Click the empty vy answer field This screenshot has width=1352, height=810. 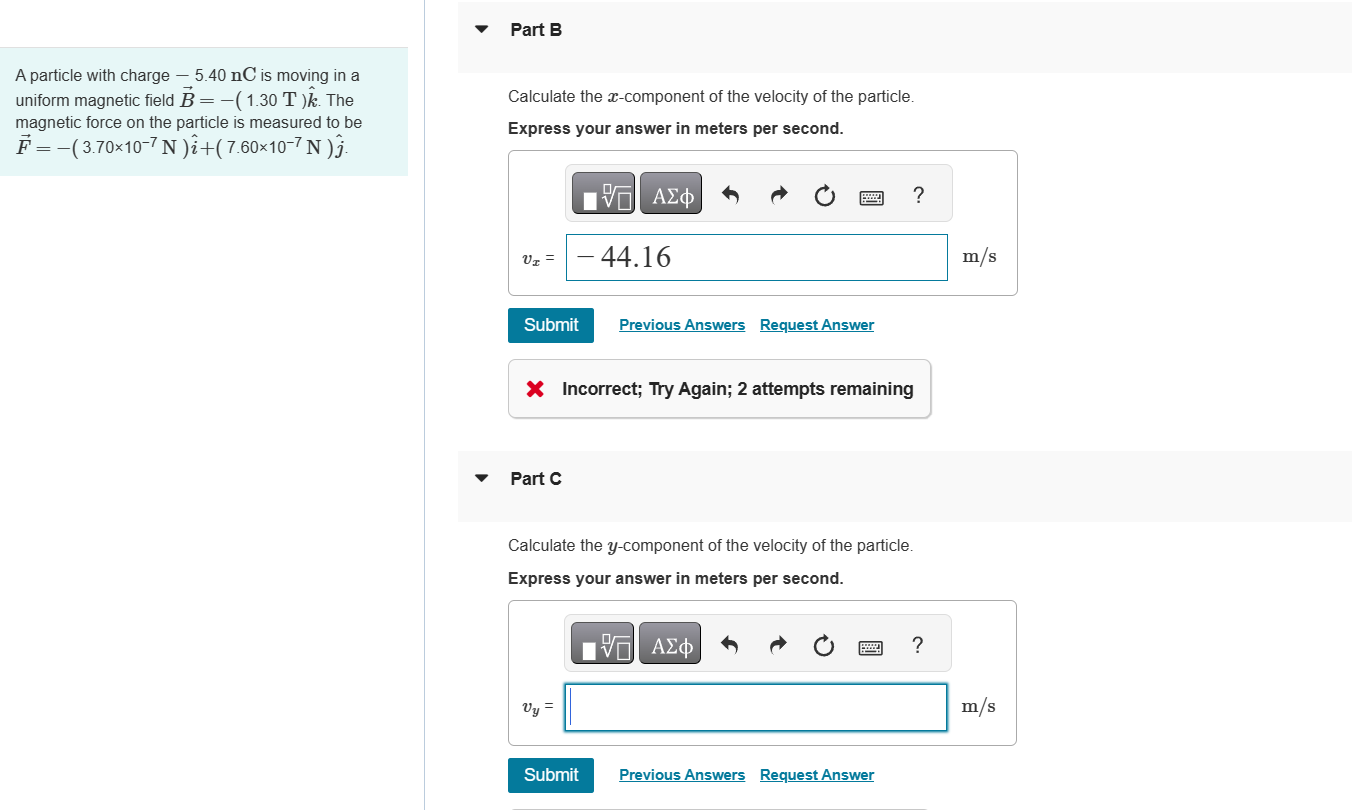(x=756, y=707)
